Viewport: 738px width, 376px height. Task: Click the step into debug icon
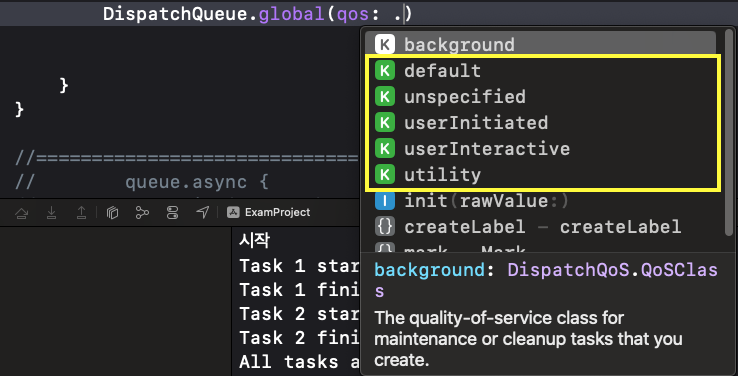click(51, 213)
